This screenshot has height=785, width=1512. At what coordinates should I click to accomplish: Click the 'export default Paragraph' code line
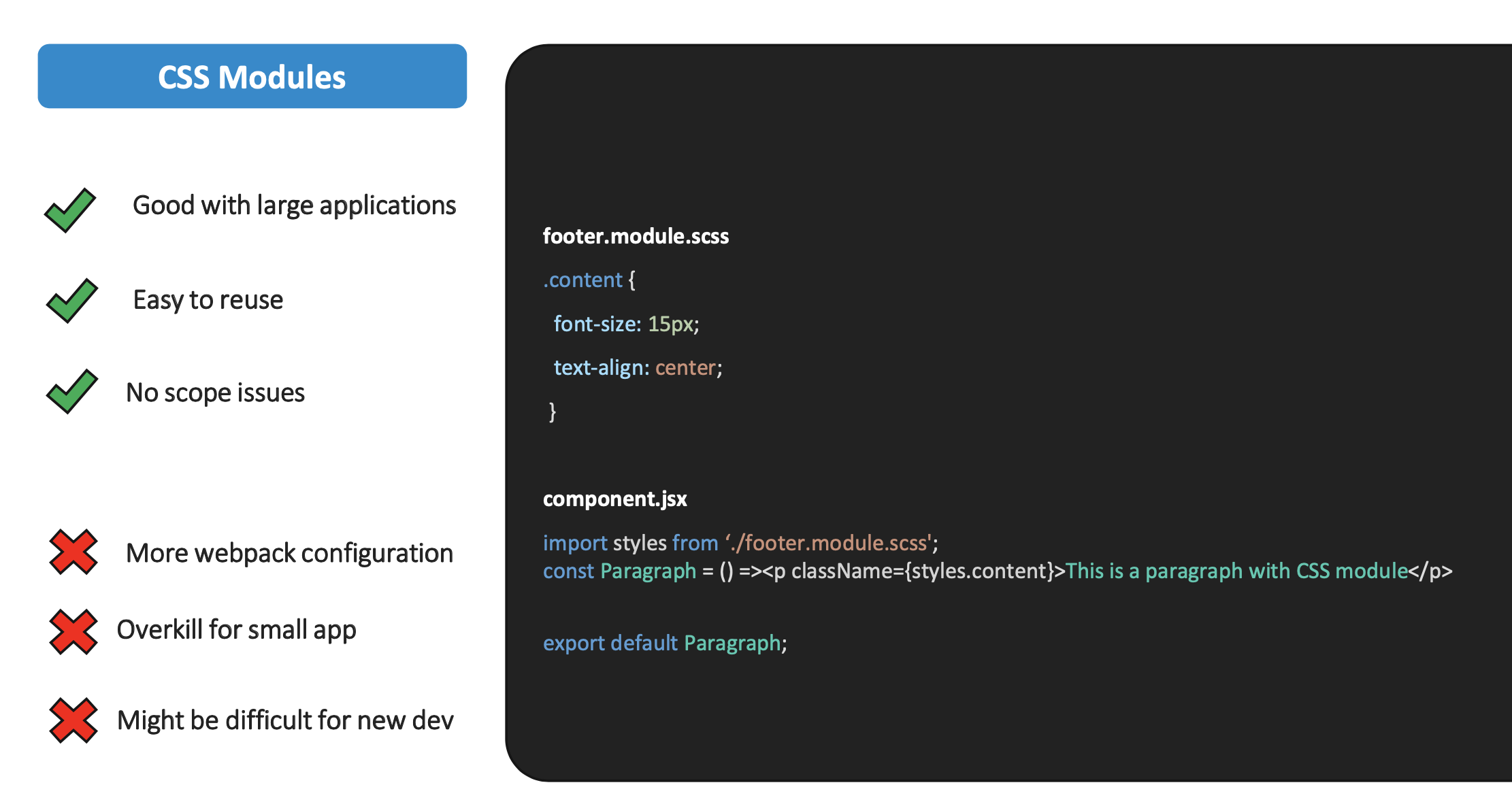pyautogui.click(x=664, y=643)
